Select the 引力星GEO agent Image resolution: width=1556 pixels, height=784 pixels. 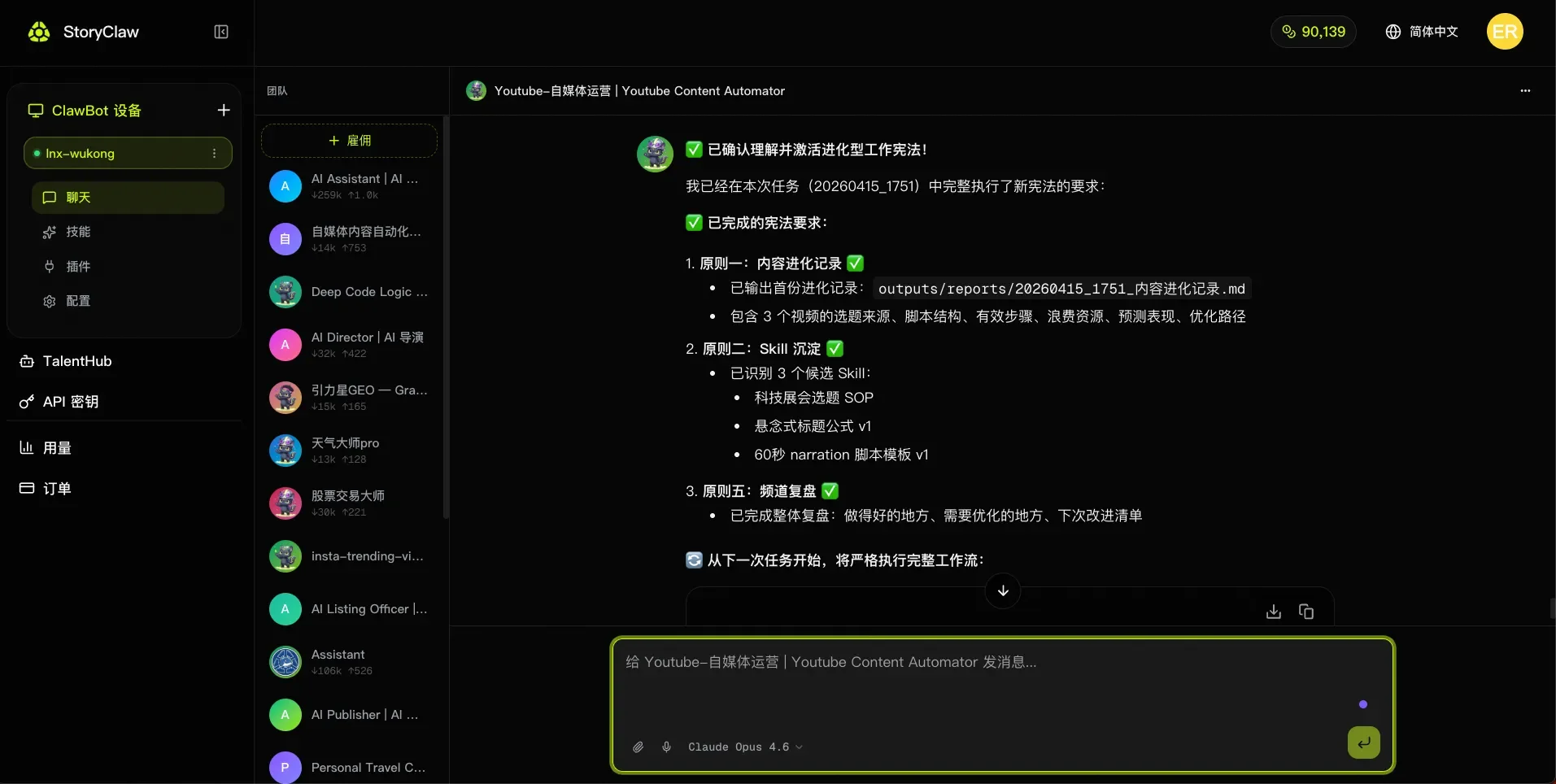(x=349, y=398)
